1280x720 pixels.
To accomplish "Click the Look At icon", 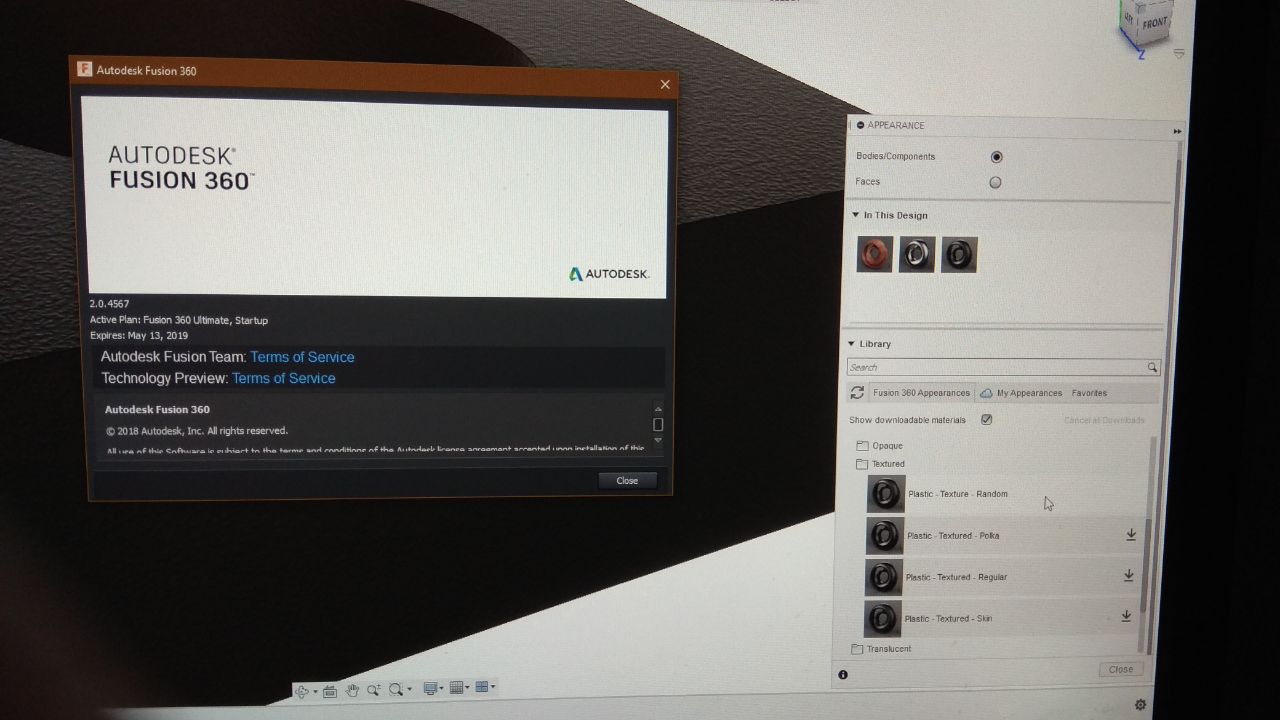I will 330,691.
